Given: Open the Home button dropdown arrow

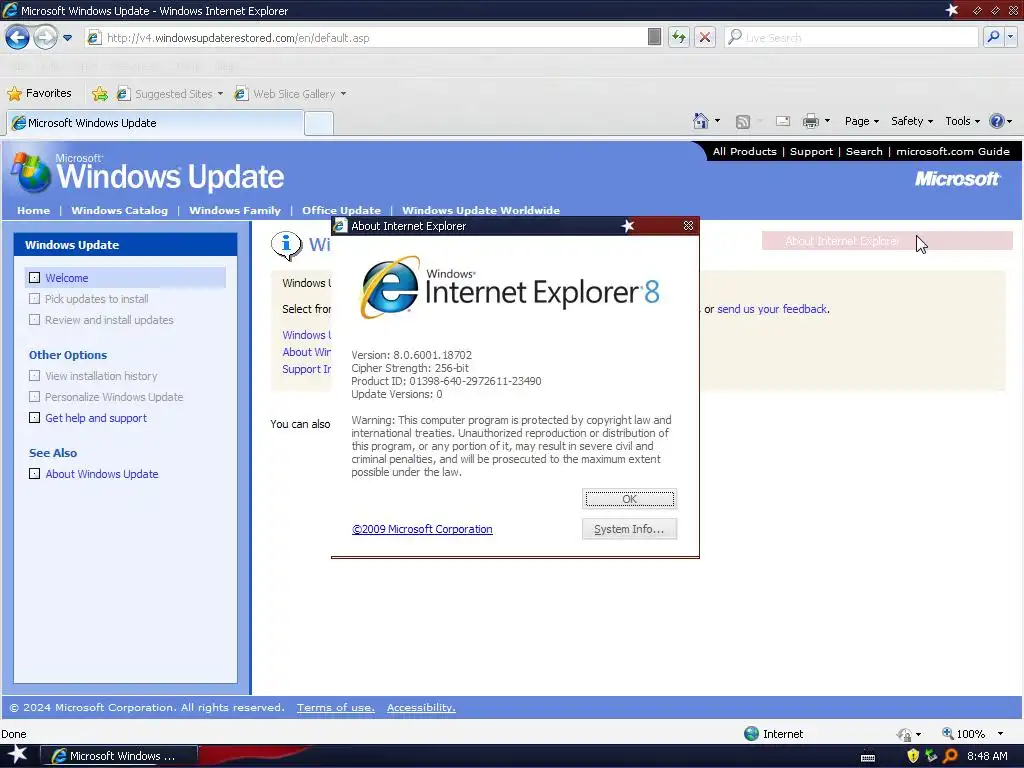Looking at the screenshot, I should [717, 121].
